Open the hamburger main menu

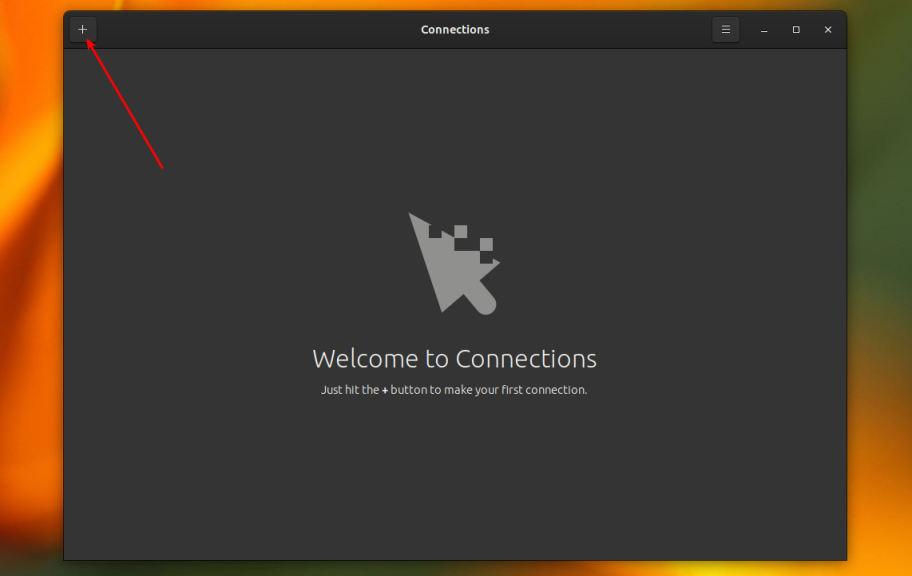(725, 29)
